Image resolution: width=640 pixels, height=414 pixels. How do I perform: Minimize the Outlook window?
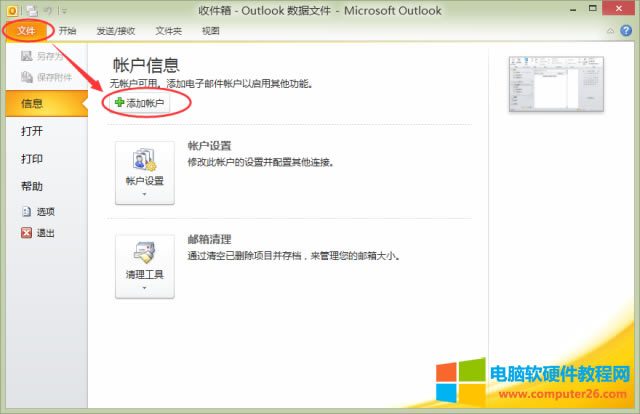point(573,9)
